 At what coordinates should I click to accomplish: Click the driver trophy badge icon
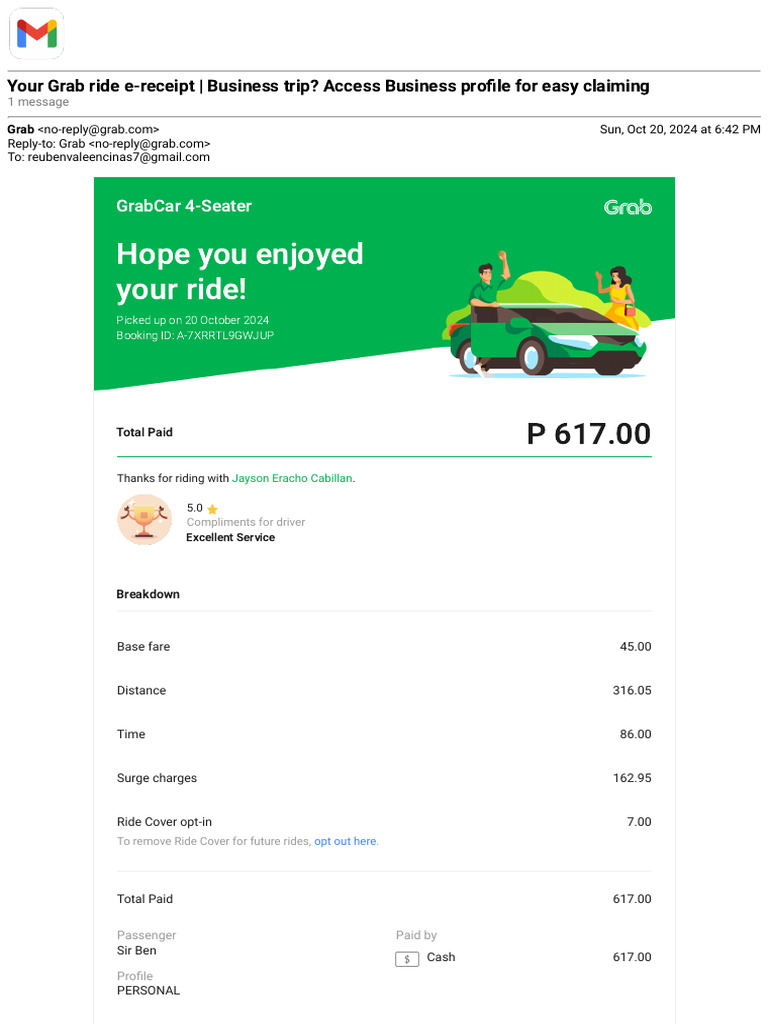[144, 520]
